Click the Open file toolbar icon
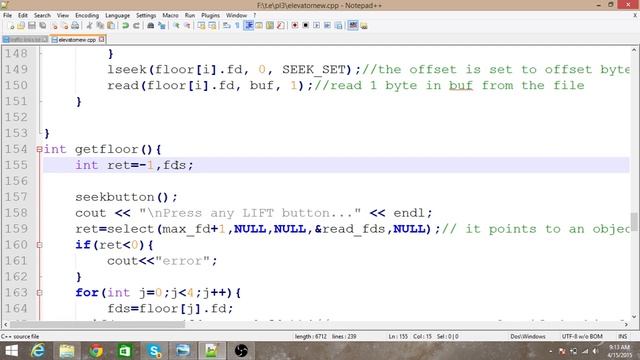The height and width of the screenshot is (360, 640). pyautogui.click(x=21, y=26)
